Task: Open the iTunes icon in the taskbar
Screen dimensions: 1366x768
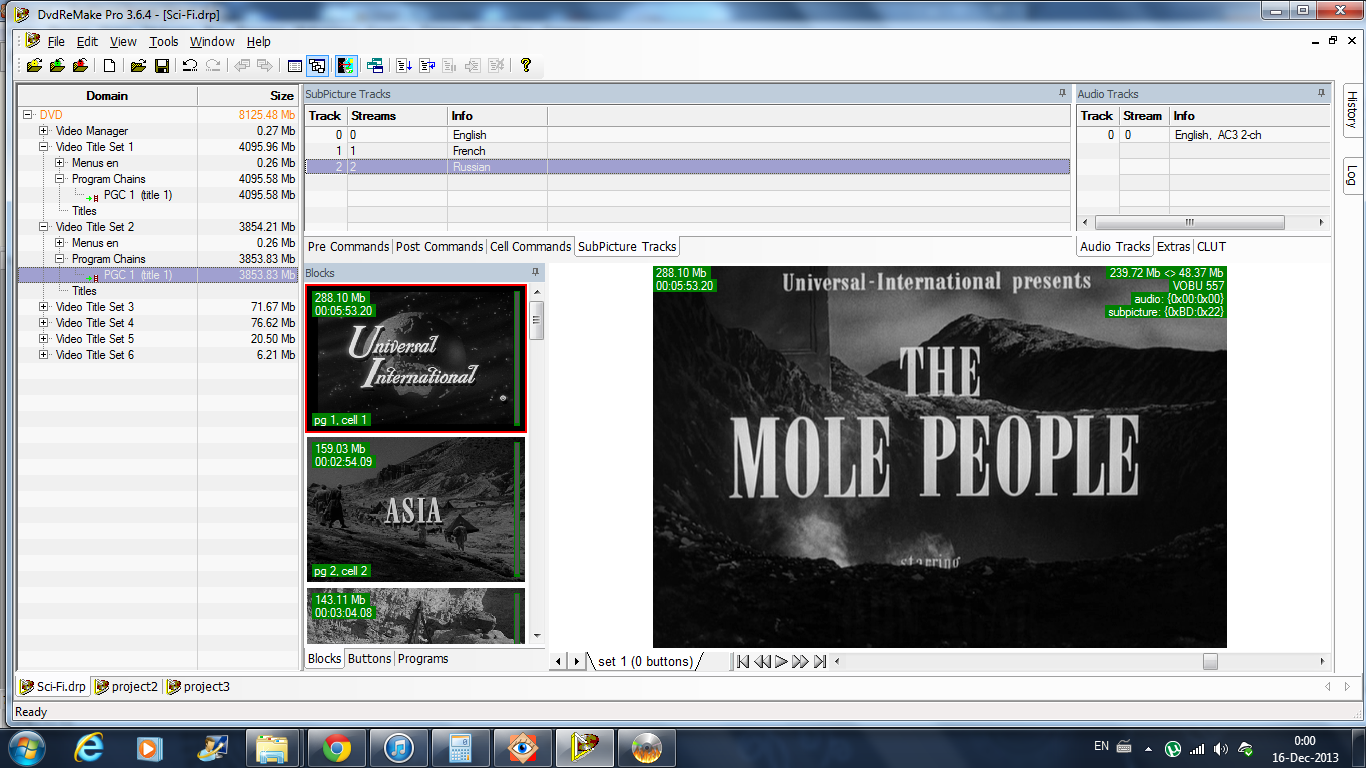Action: (399, 748)
